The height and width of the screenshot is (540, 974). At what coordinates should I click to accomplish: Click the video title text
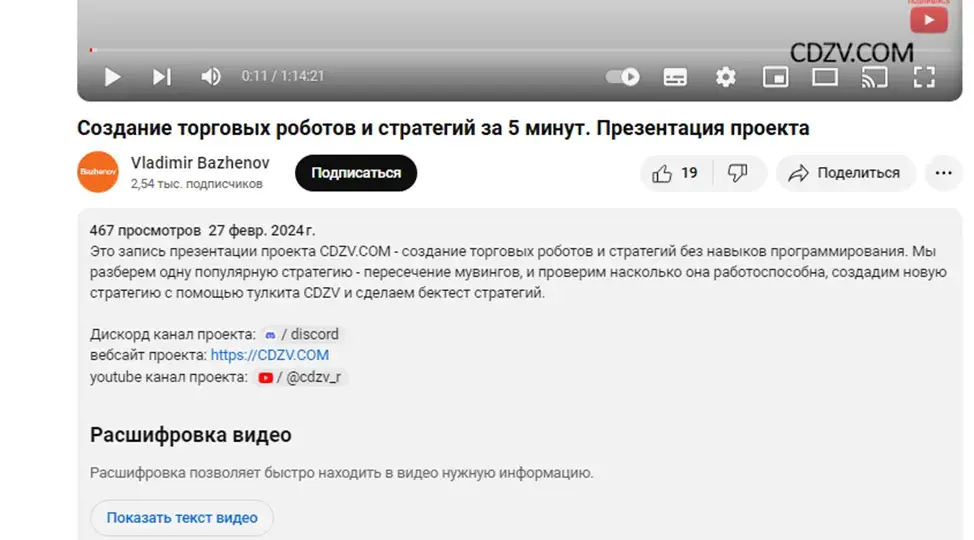click(443, 128)
